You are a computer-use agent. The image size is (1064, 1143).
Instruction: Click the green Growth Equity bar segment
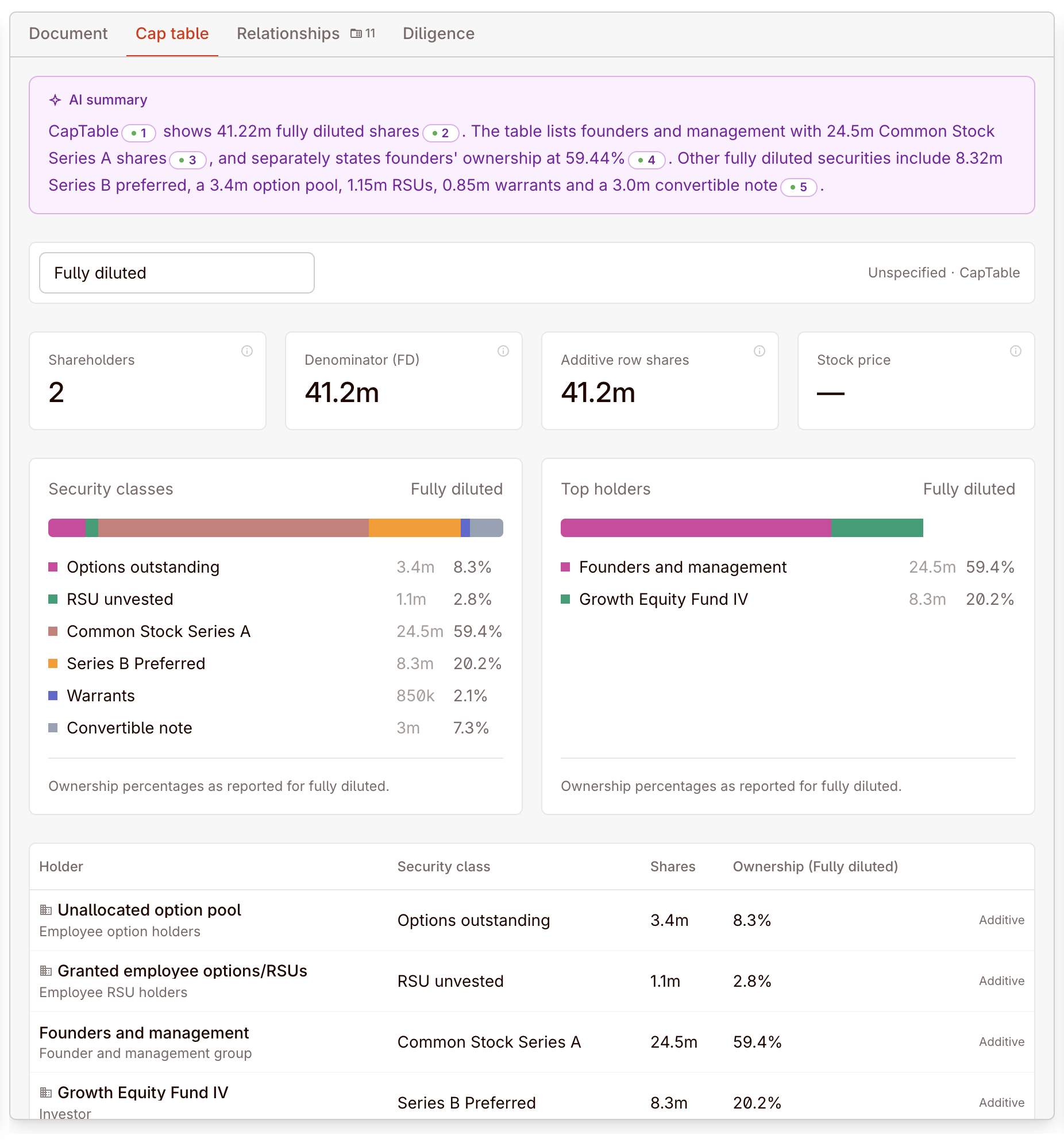877,528
